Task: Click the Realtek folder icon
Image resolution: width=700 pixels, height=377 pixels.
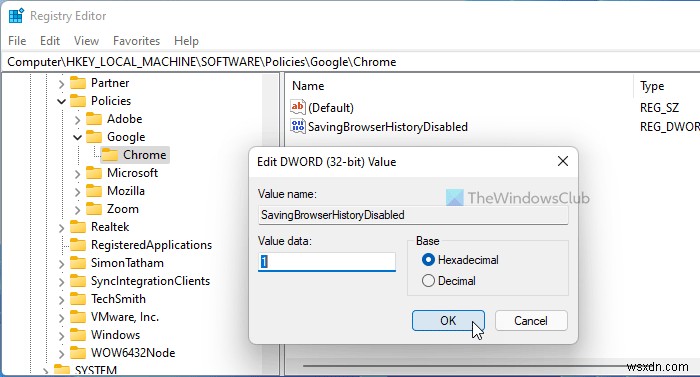Action: (78, 227)
